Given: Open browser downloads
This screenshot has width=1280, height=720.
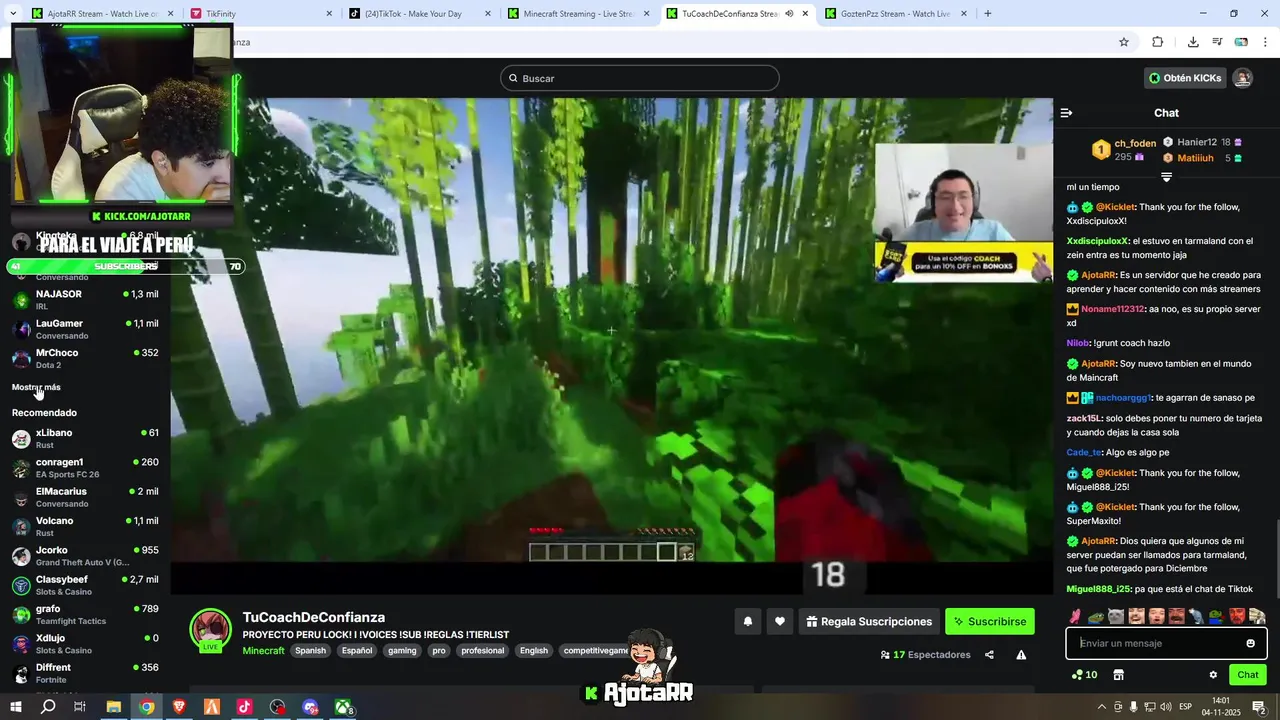Looking at the screenshot, I should [x=1193, y=42].
